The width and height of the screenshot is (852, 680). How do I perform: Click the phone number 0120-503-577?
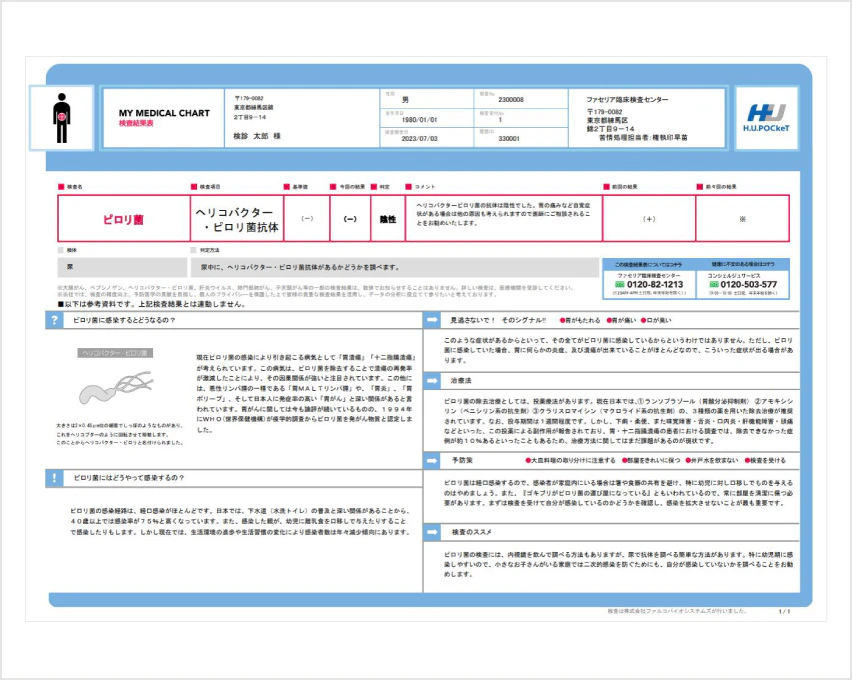[749, 284]
